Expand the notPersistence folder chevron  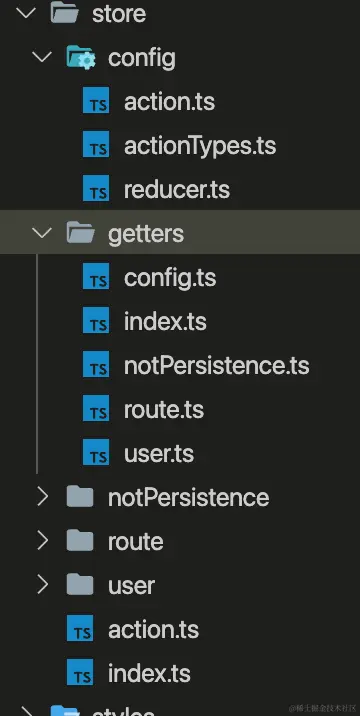tap(42, 497)
